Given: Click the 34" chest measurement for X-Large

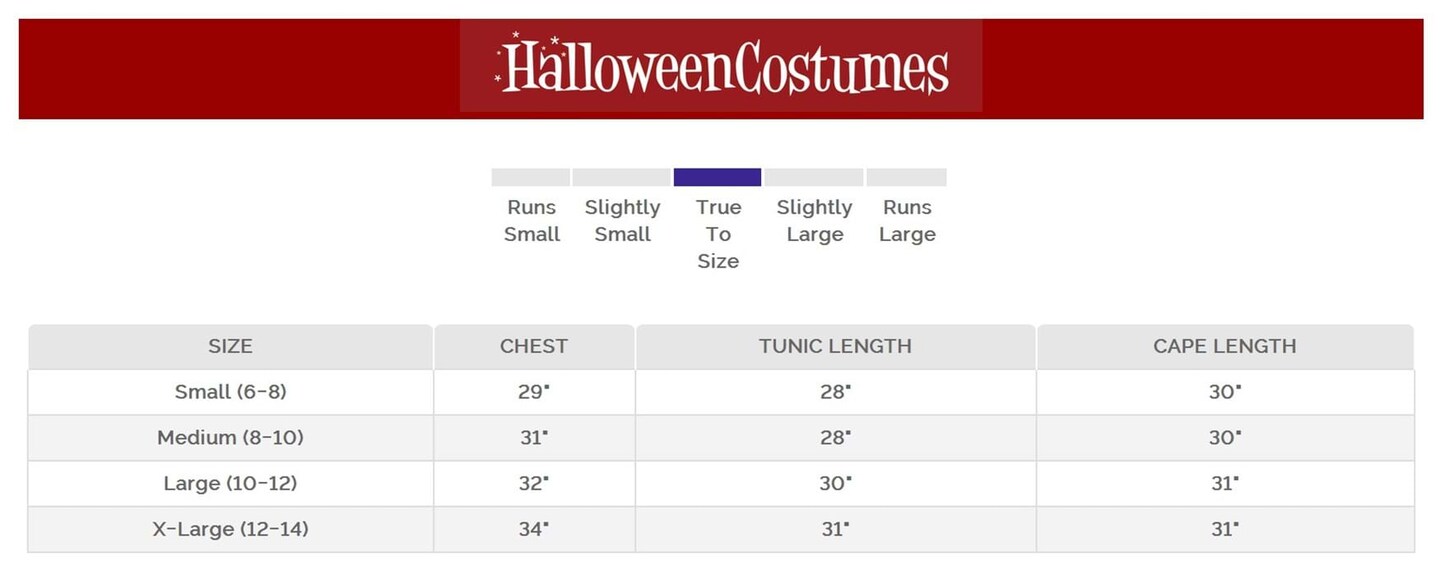Looking at the screenshot, I should click(533, 530).
